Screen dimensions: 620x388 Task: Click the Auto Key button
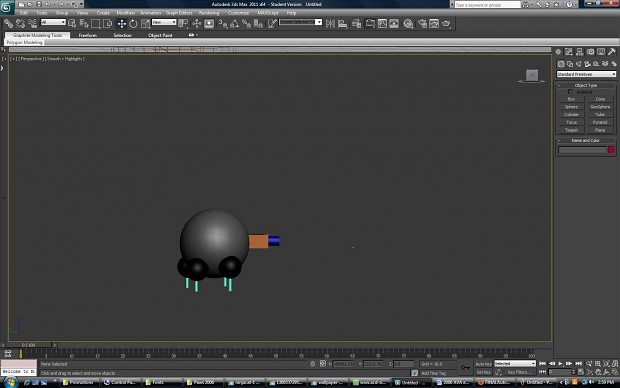483,364
